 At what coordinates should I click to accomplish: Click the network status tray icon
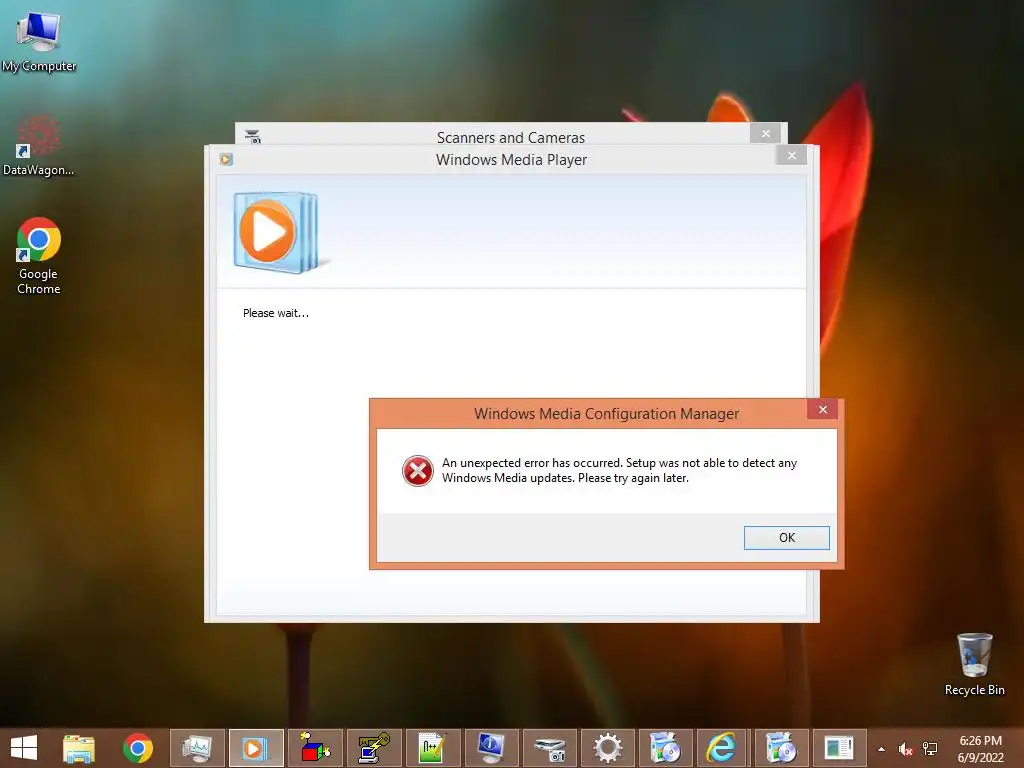tap(930, 749)
